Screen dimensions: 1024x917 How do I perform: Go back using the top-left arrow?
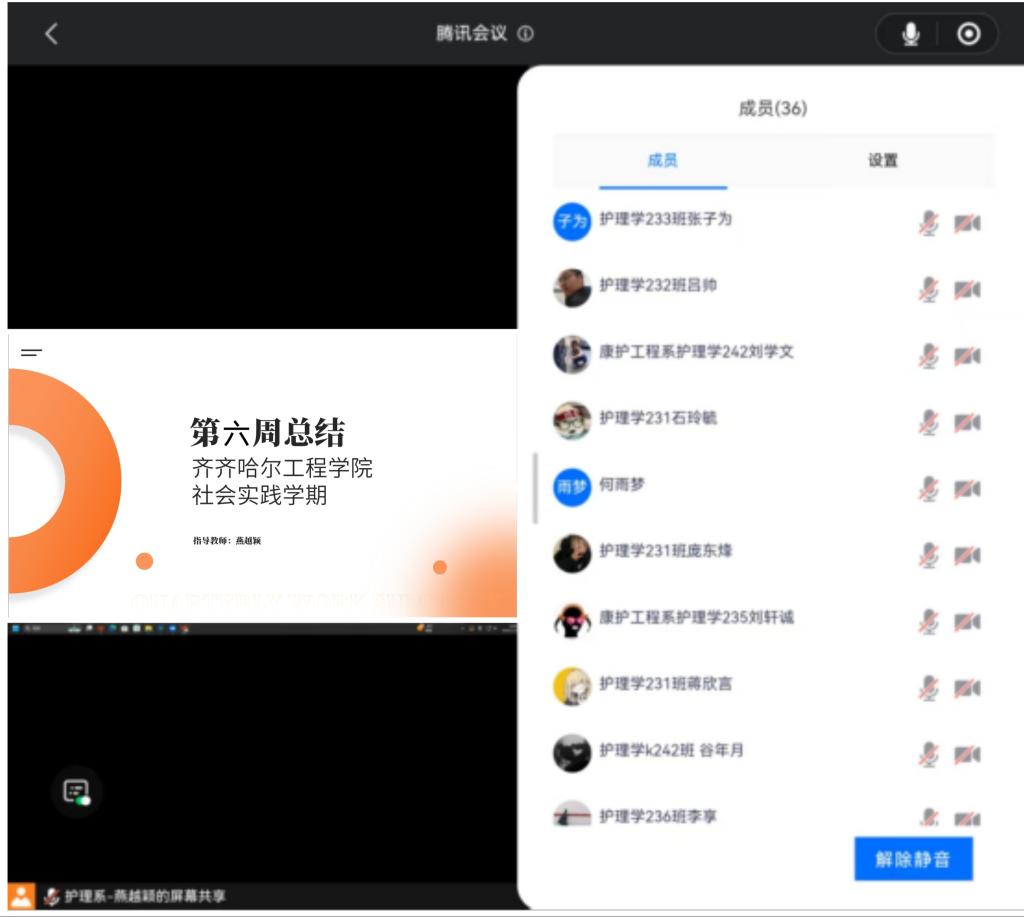click(x=52, y=34)
